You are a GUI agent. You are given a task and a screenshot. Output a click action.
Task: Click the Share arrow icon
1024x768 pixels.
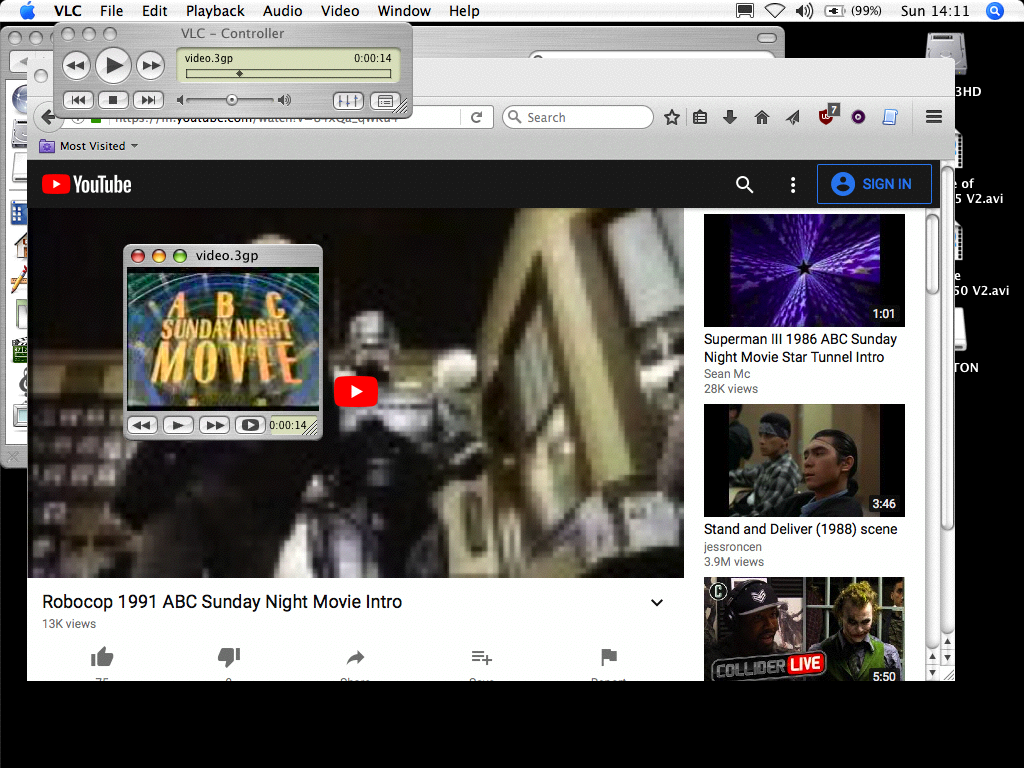[x=355, y=657]
